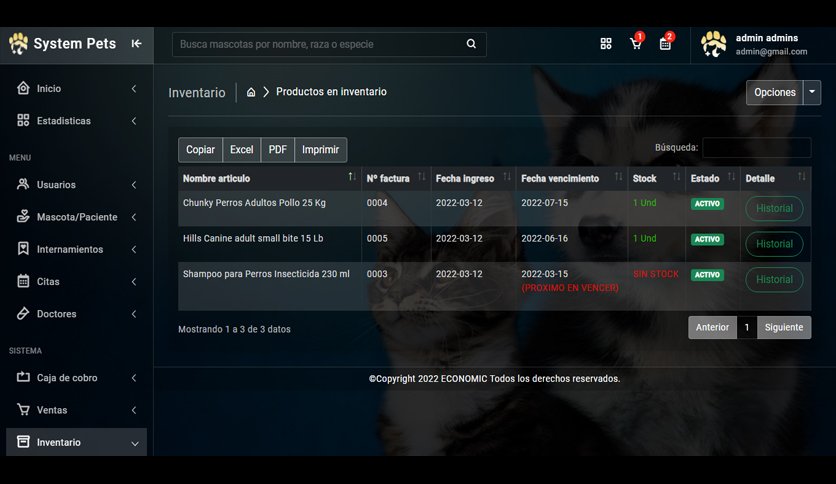Open Historial for Chunky Perros Adultos

point(774,208)
